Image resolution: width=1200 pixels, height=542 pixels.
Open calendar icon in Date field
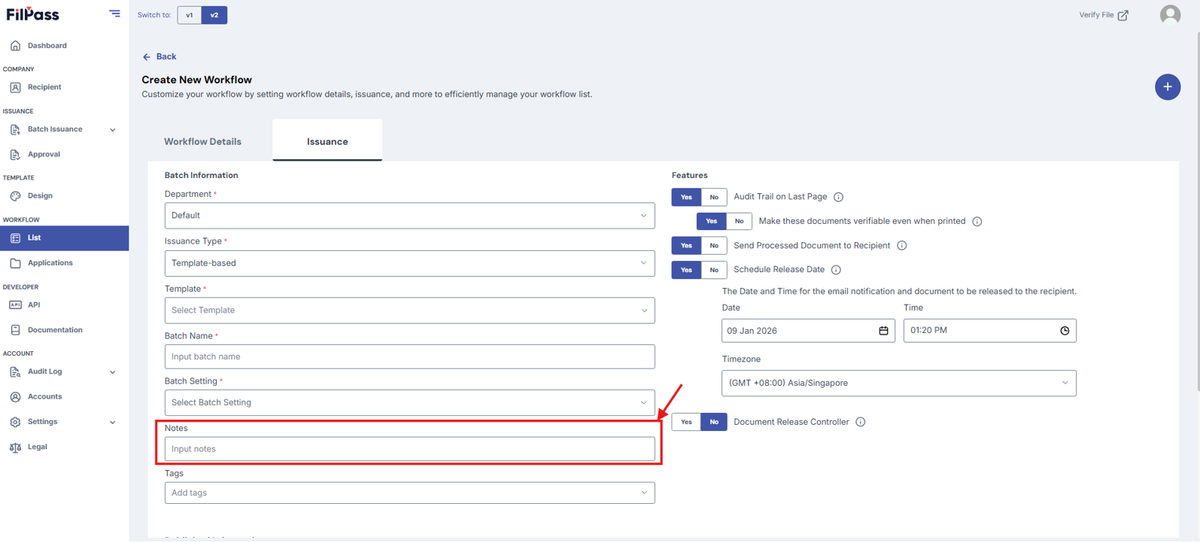pos(883,331)
